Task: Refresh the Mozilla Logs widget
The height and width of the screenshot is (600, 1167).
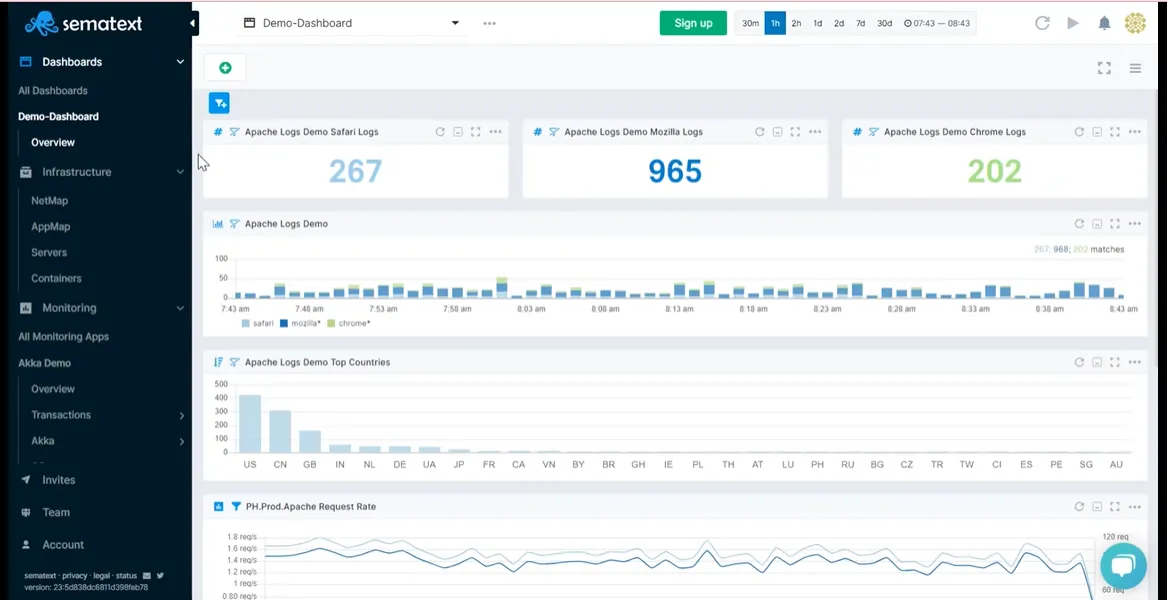Action: (x=759, y=132)
